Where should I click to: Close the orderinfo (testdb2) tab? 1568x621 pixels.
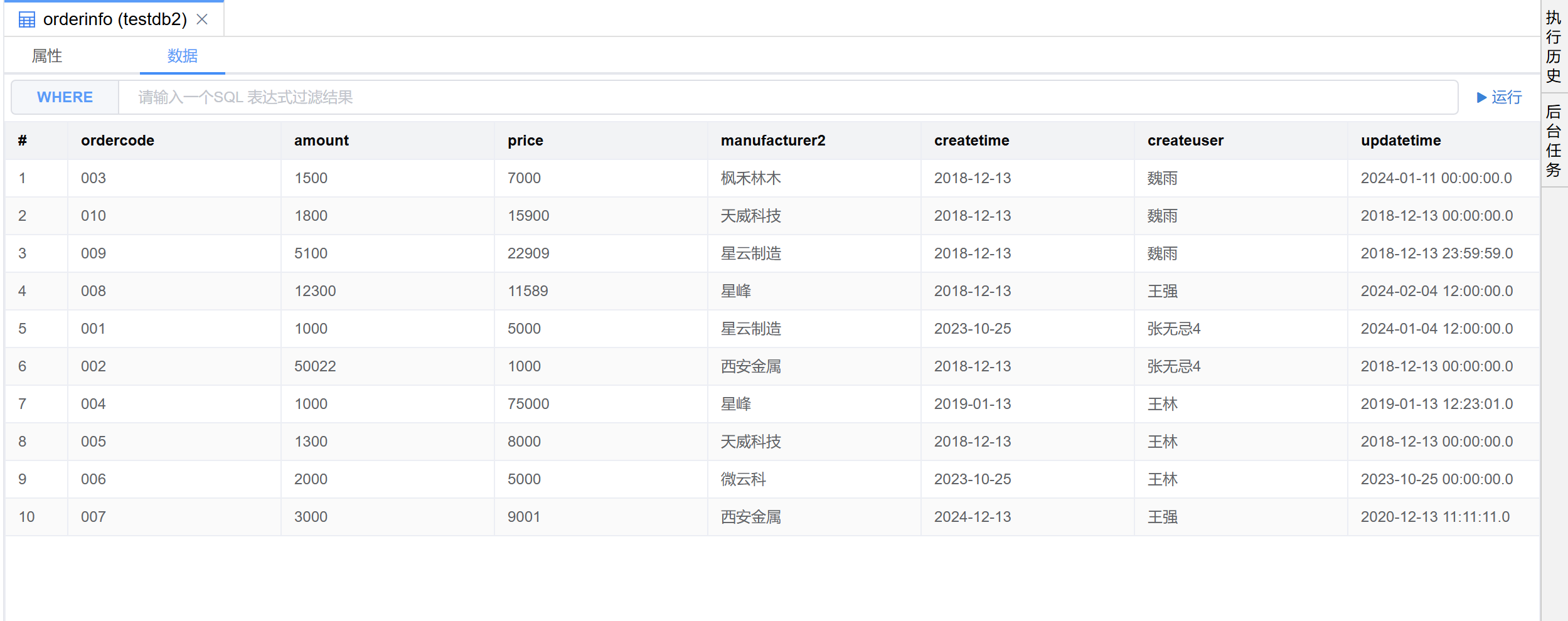[202, 19]
